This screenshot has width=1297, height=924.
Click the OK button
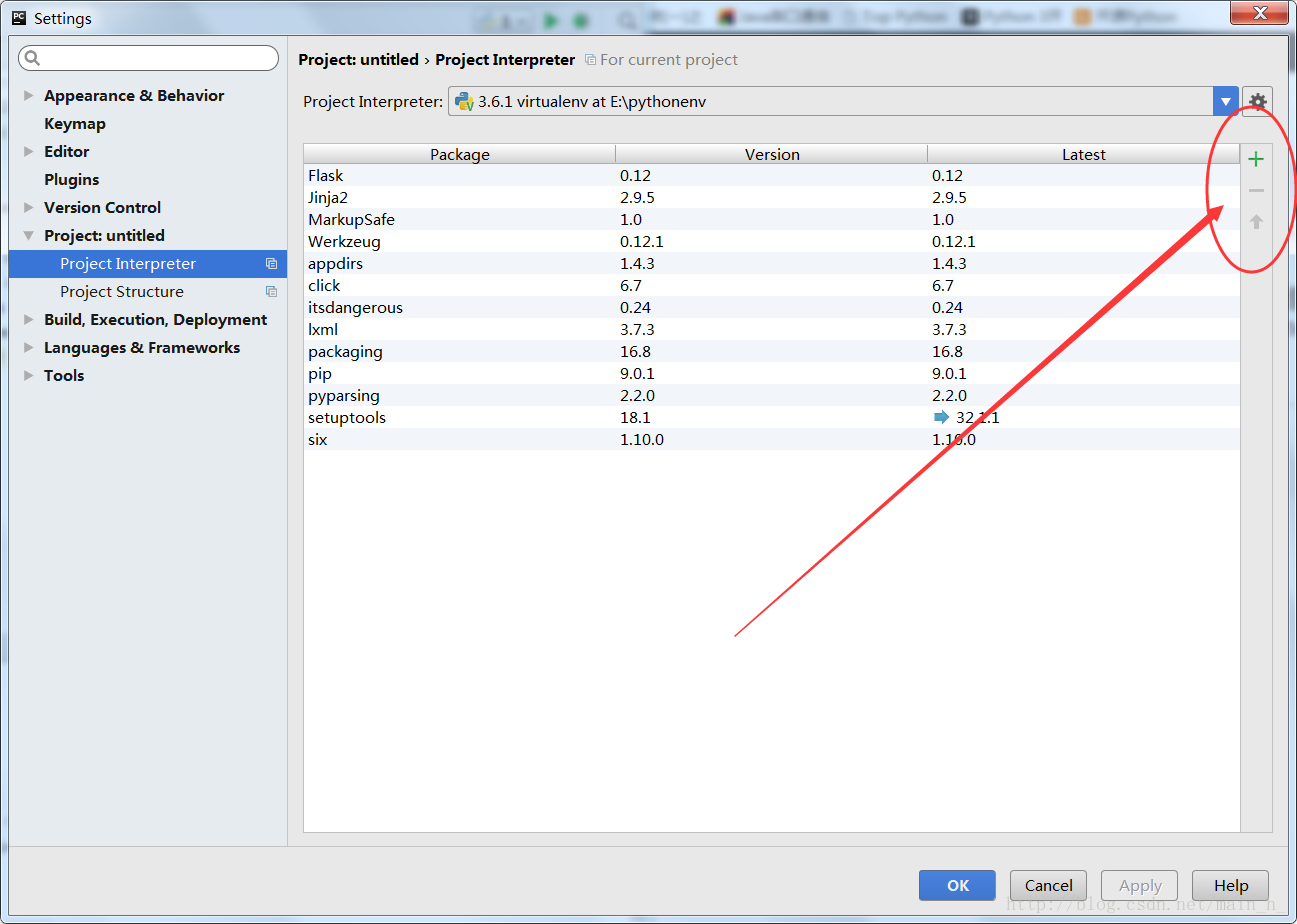[x=957, y=885]
